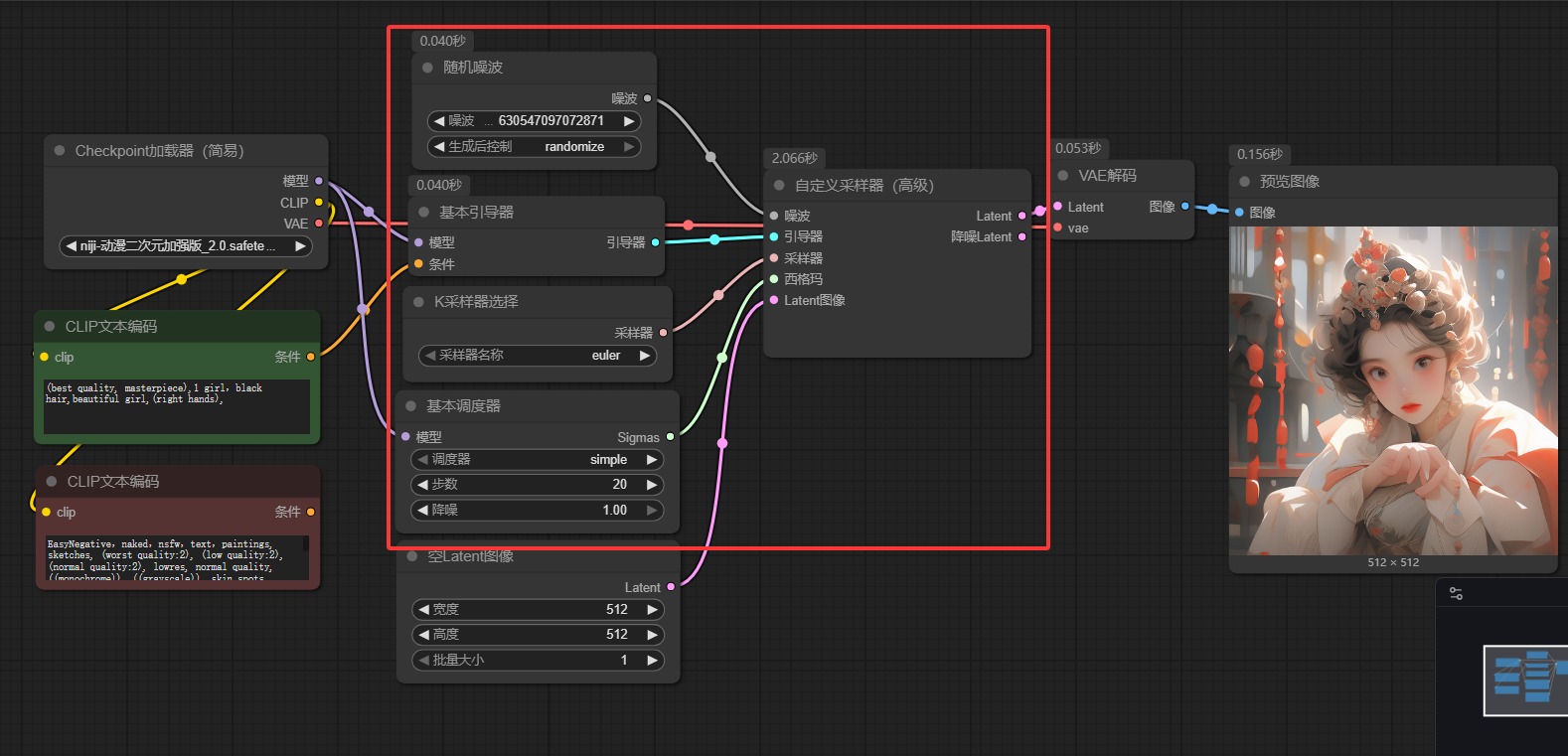Click the right arrow on the 噪波 seed field
The width and height of the screenshot is (1568, 756).
tap(628, 121)
